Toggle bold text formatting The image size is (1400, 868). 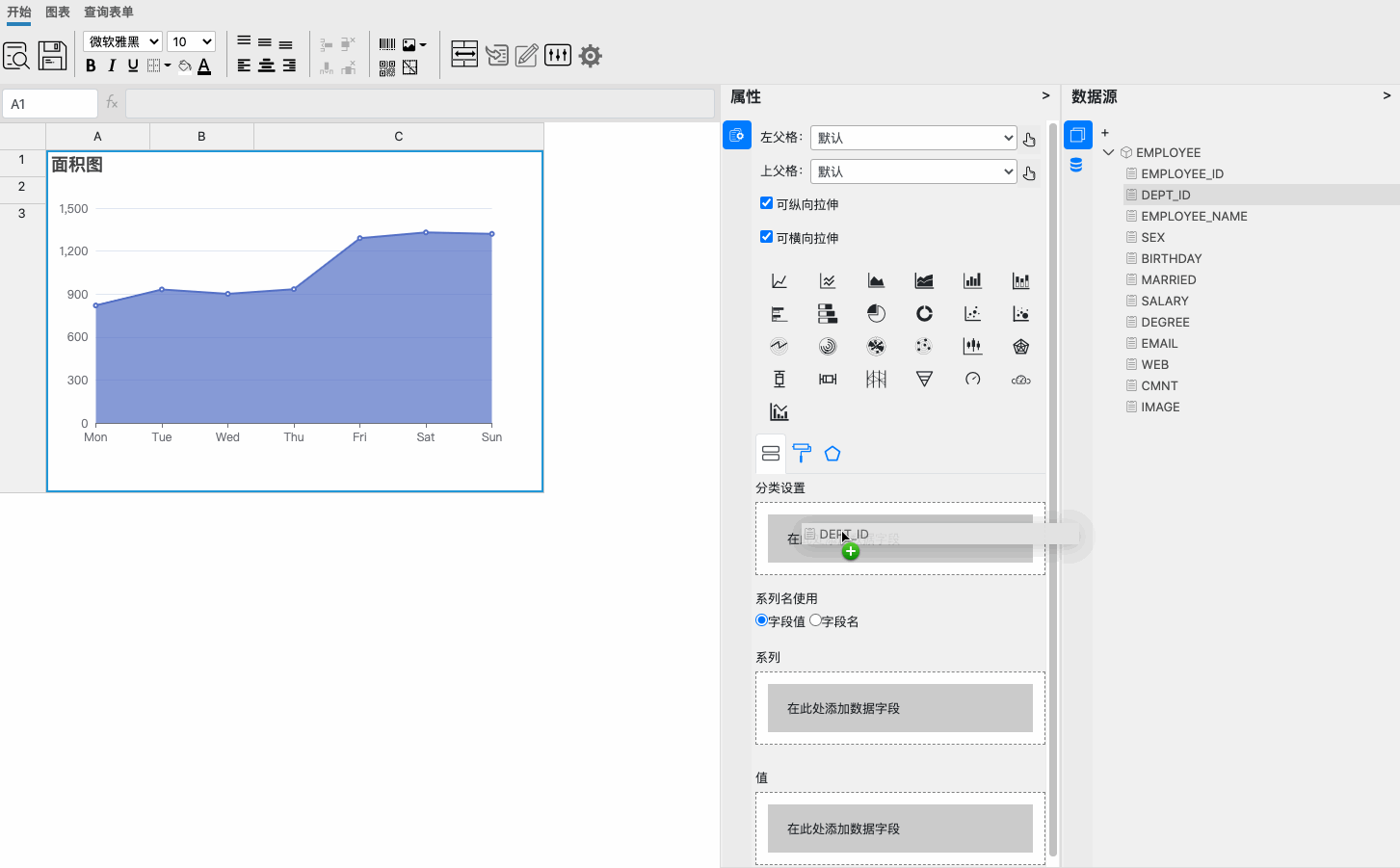[91, 66]
